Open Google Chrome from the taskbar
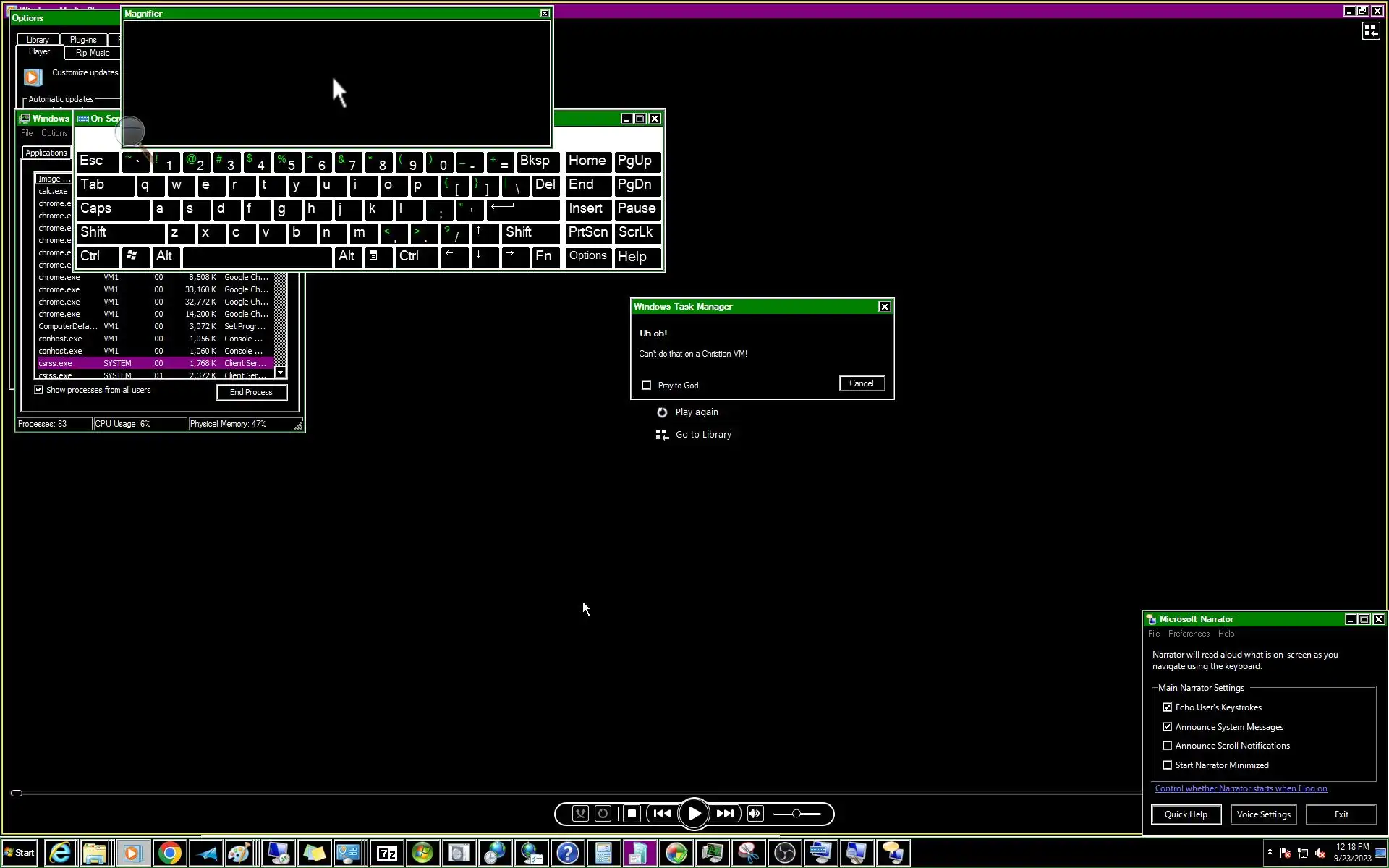 coord(169,854)
